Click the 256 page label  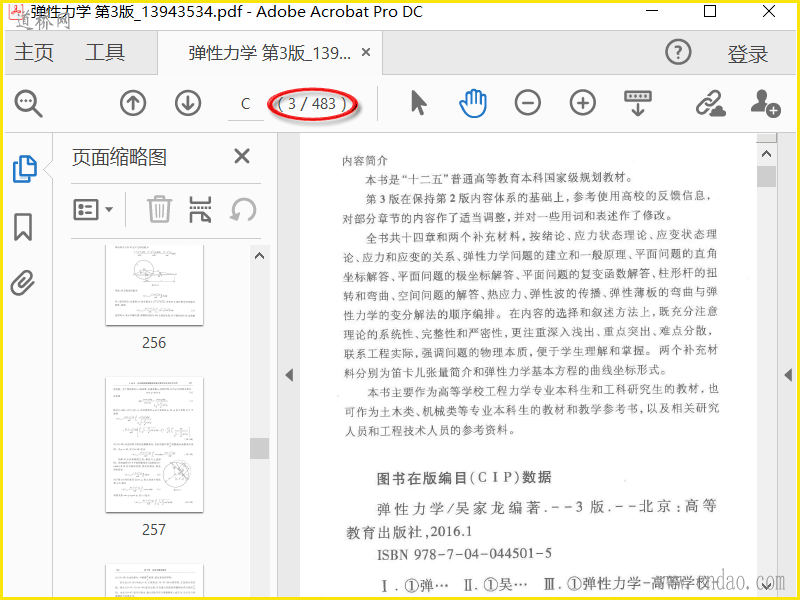[x=154, y=343]
